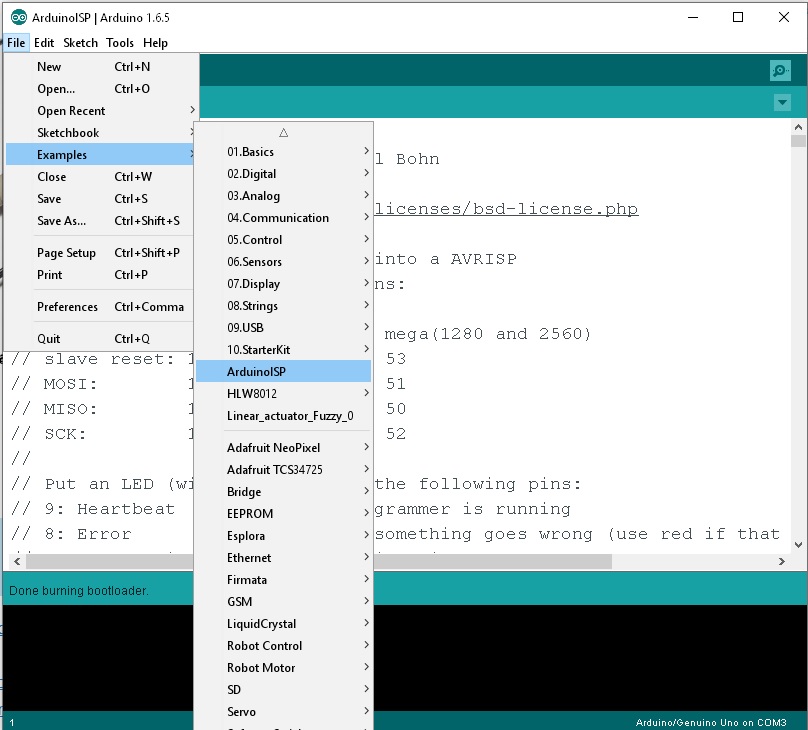
Task: Choose Save in the File menu
Action: pyautogui.click(x=100, y=199)
